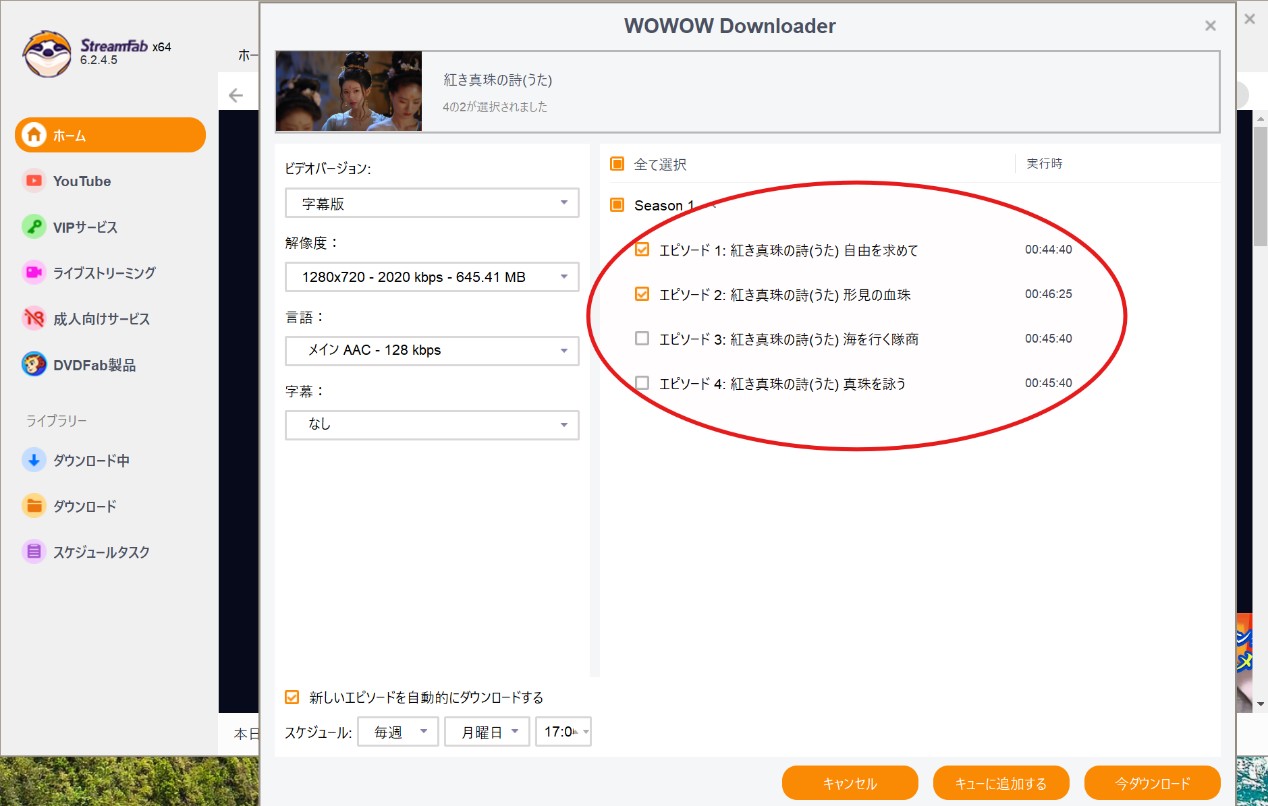Close the WOWOW Downloader dialog

pyautogui.click(x=1210, y=26)
